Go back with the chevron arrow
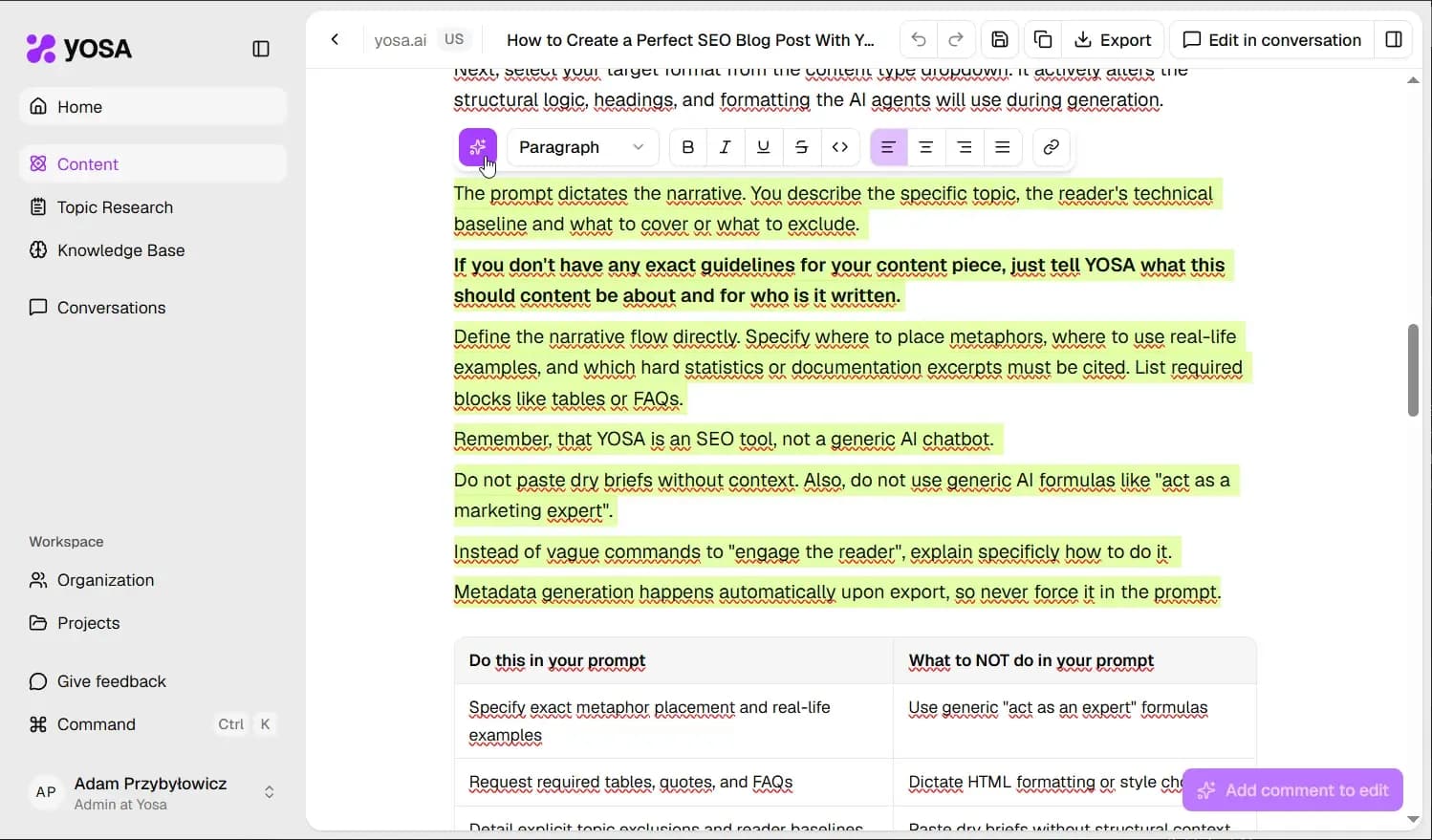The image size is (1432, 840). [335, 39]
